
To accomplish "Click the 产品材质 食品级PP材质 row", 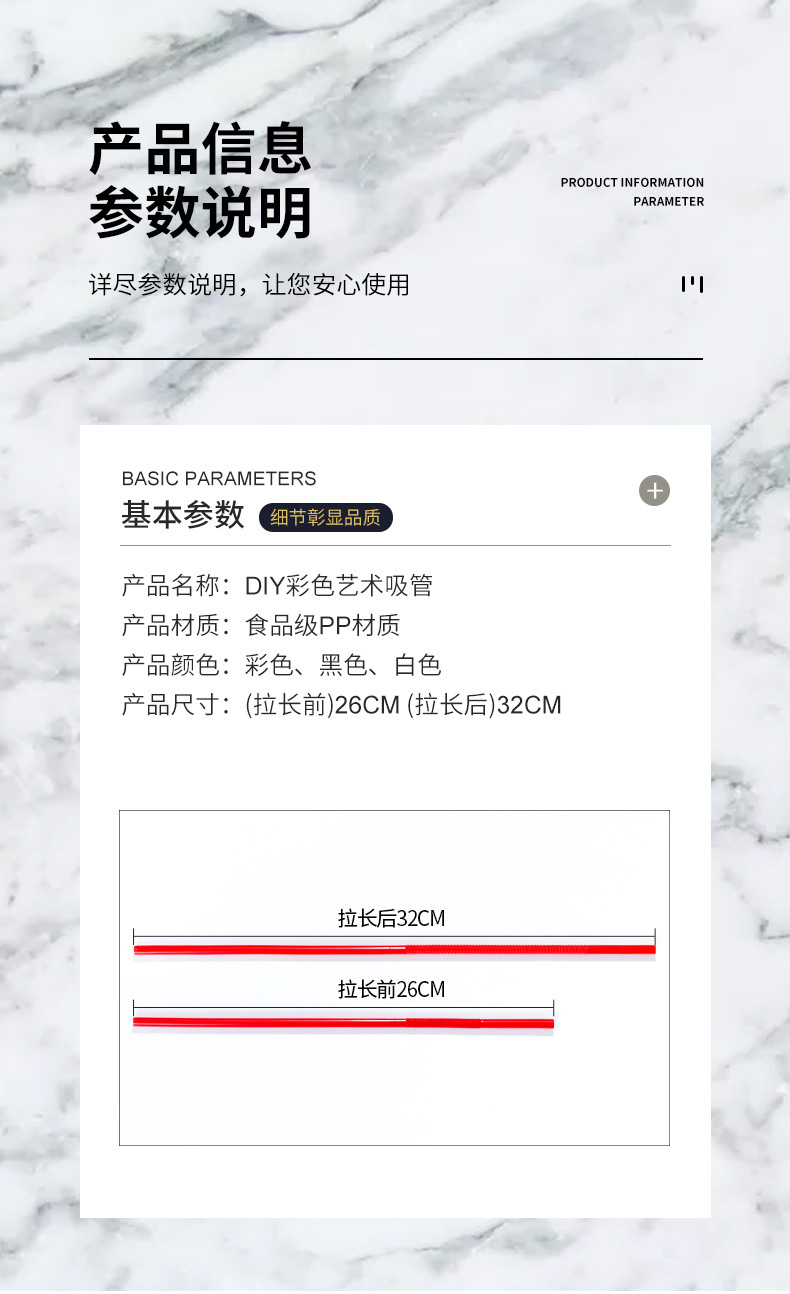I will coord(261,625).
